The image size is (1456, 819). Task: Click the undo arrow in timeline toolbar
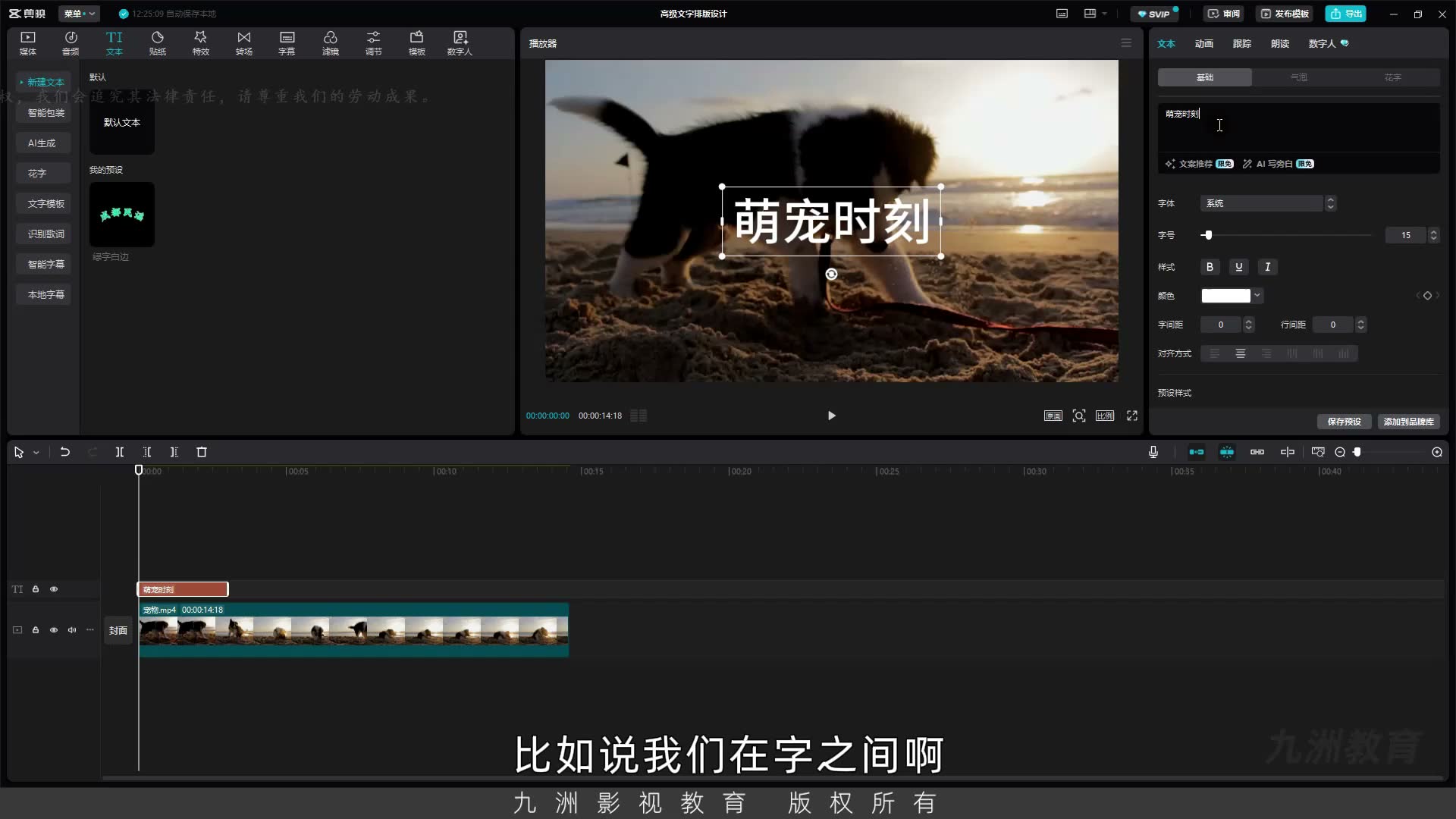(65, 452)
